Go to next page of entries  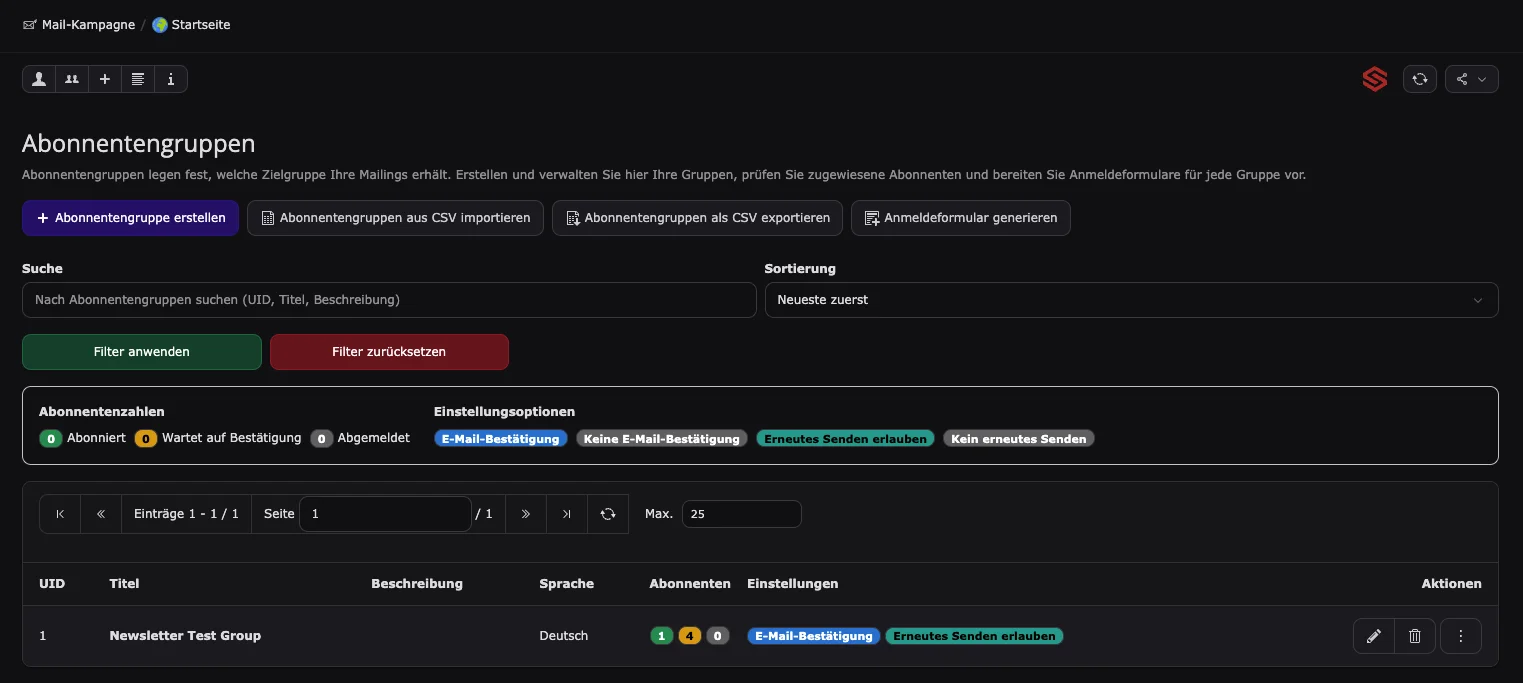pos(526,514)
